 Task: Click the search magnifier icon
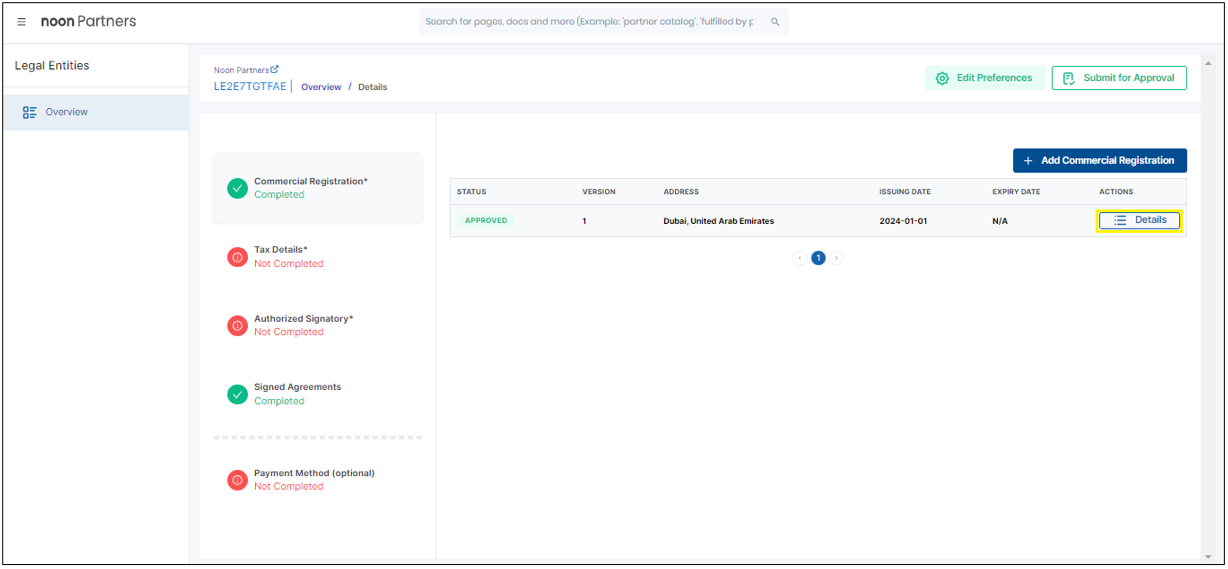click(775, 22)
